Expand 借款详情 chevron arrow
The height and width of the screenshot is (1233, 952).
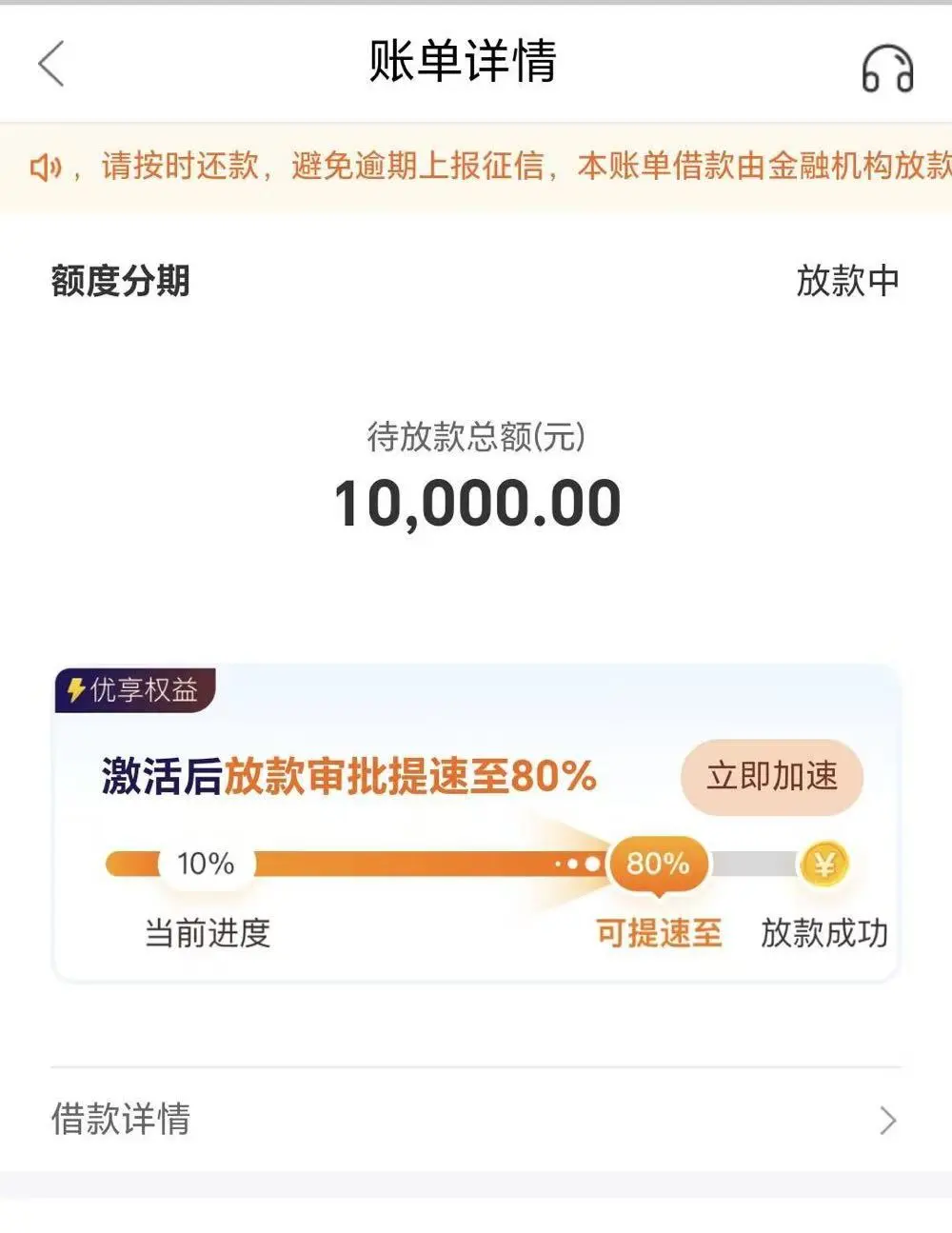[x=887, y=1121]
